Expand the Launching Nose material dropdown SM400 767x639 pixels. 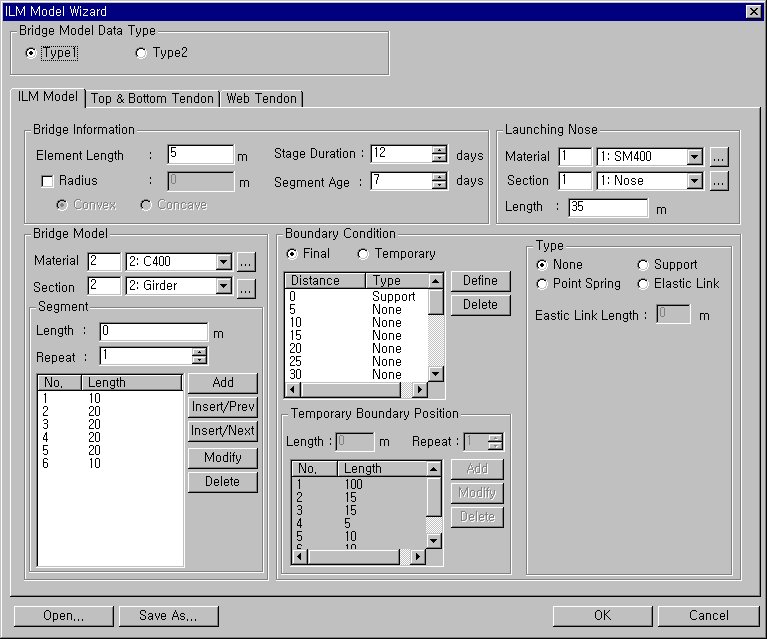pos(694,157)
